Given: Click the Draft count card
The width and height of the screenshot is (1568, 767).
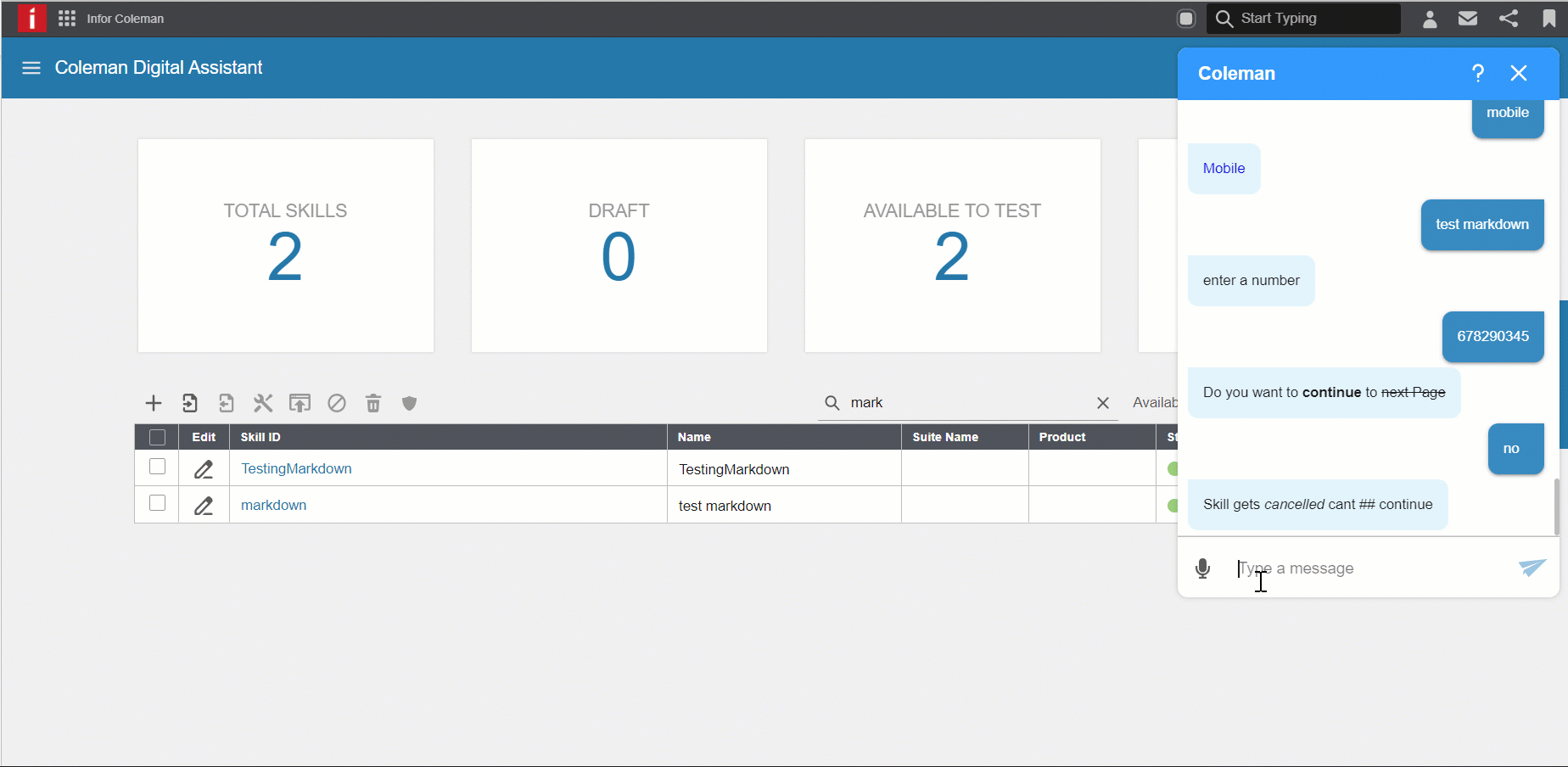Looking at the screenshot, I should [619, 246].
